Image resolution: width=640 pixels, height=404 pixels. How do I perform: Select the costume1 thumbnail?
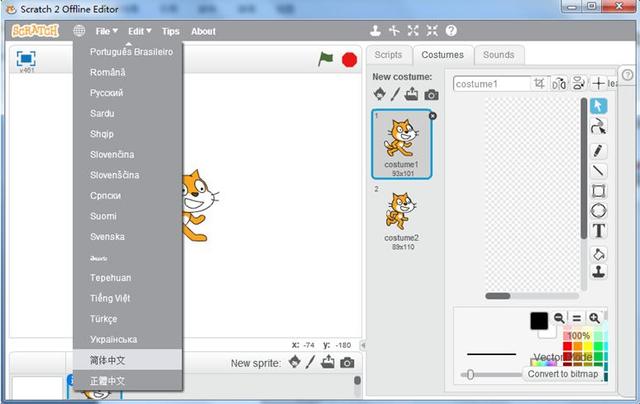tap(402, 144)
